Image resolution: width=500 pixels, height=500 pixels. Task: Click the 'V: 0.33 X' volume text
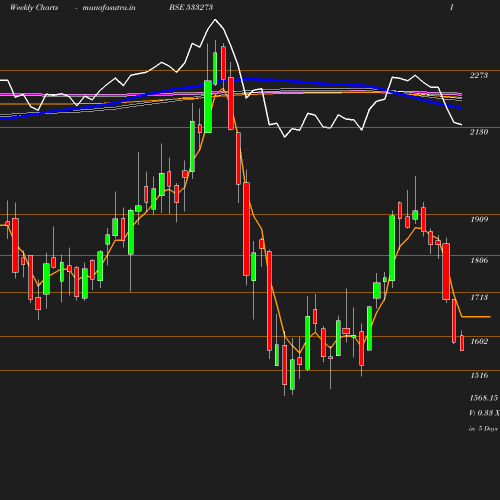[484, 413]
